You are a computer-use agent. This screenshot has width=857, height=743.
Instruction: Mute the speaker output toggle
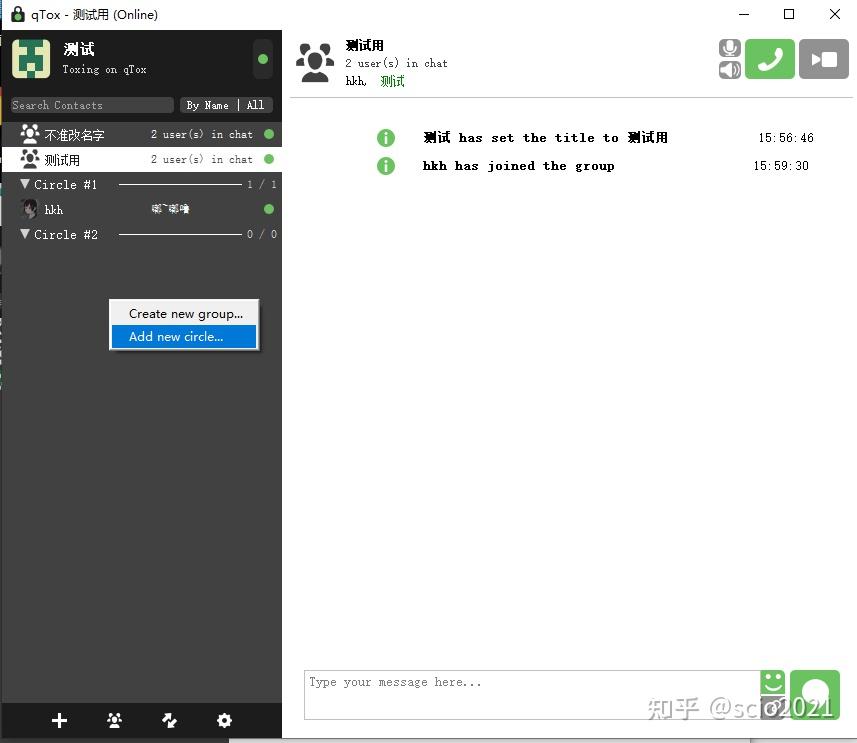coord(729,70)
